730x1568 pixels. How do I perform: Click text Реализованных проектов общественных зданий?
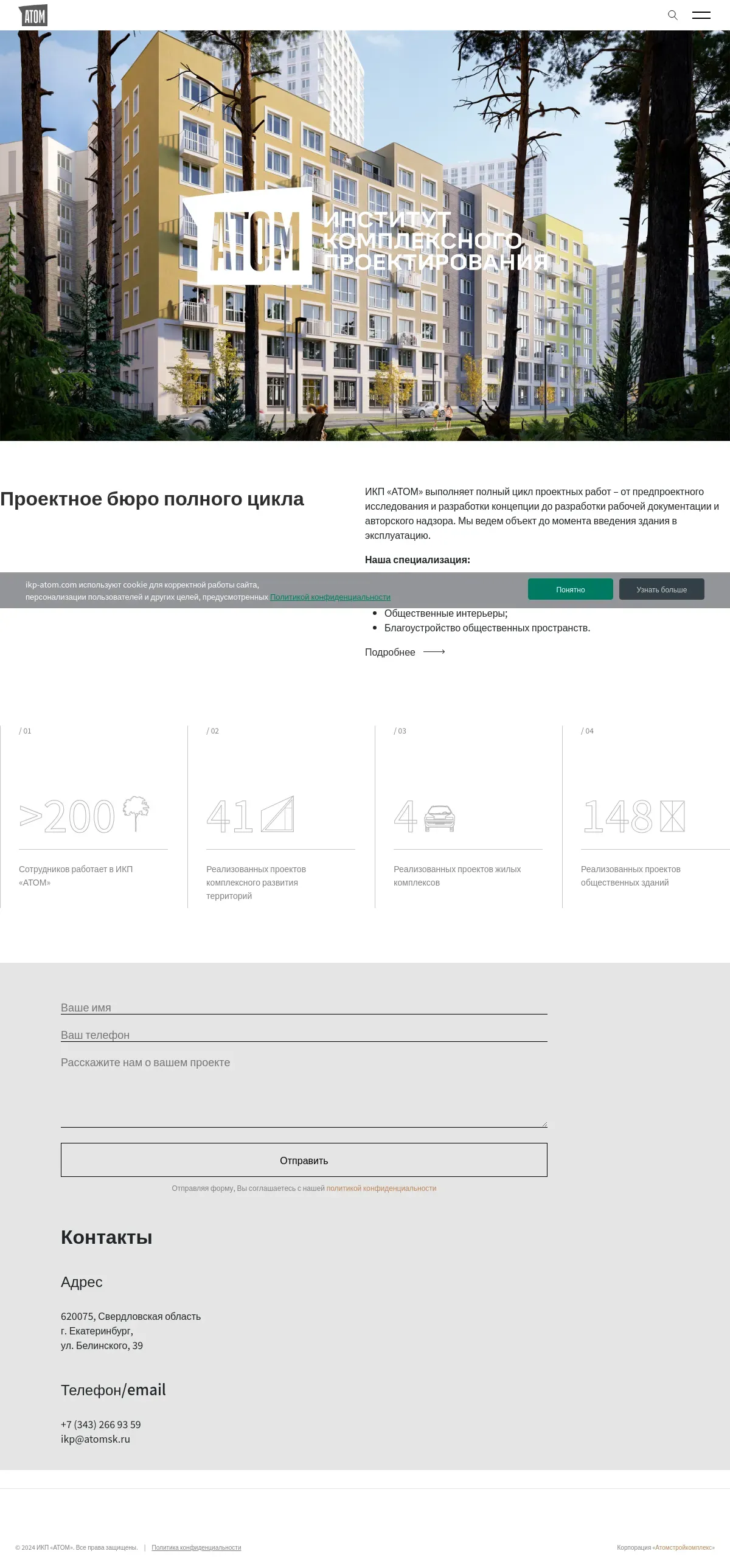pyautogui.click(x=630, y=876)
